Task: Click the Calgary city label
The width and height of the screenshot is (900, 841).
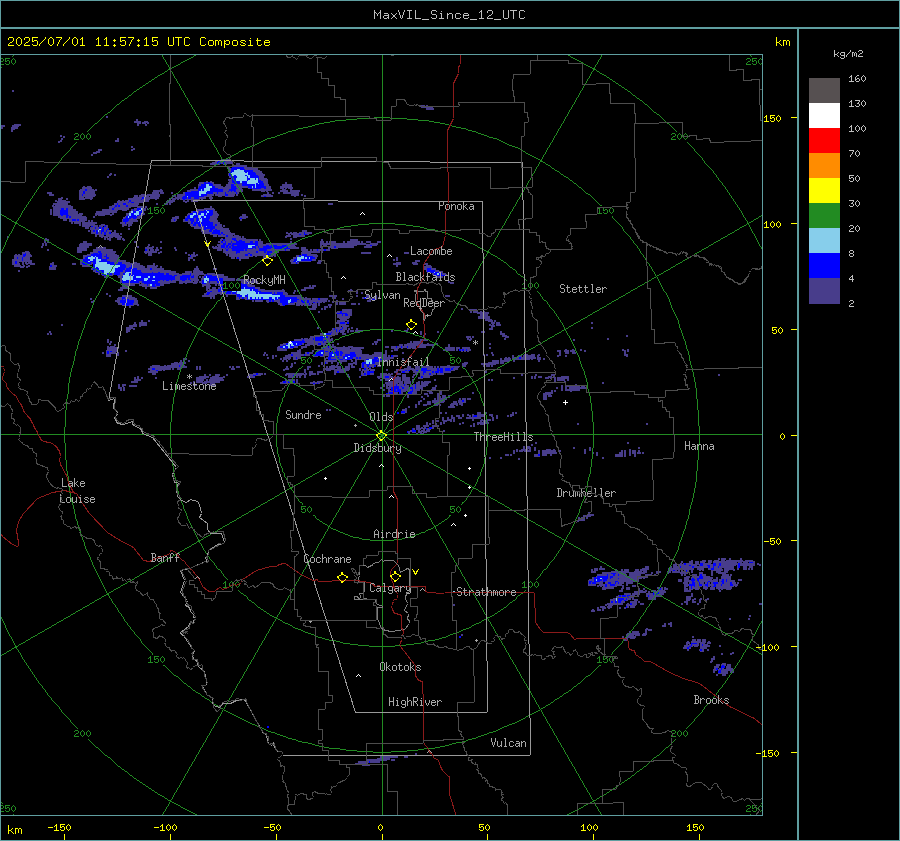Action: (x=390, y=588)
